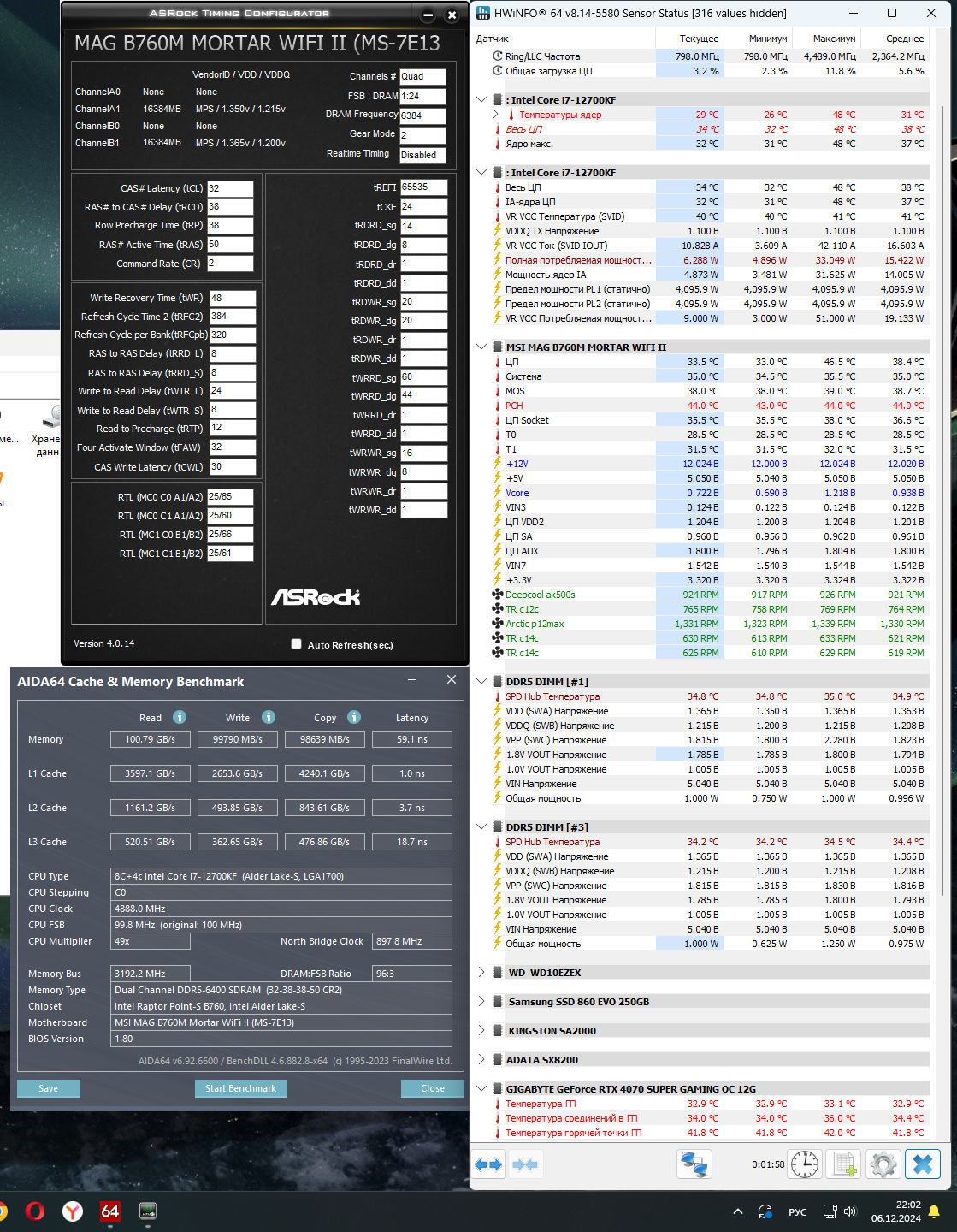This screenshot has height=1232, width=957.
Task: Select the +12V voltage row
Action: coord(710,464)
